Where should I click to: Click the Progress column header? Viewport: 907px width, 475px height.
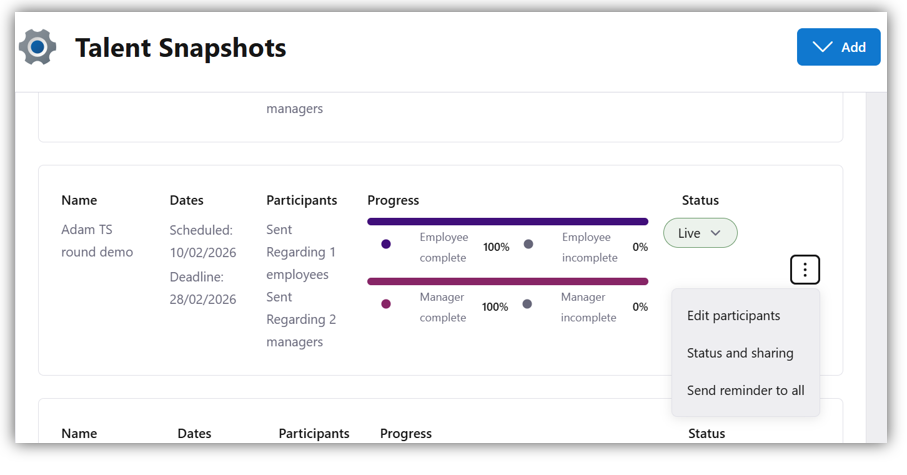(x=393, y=200)
